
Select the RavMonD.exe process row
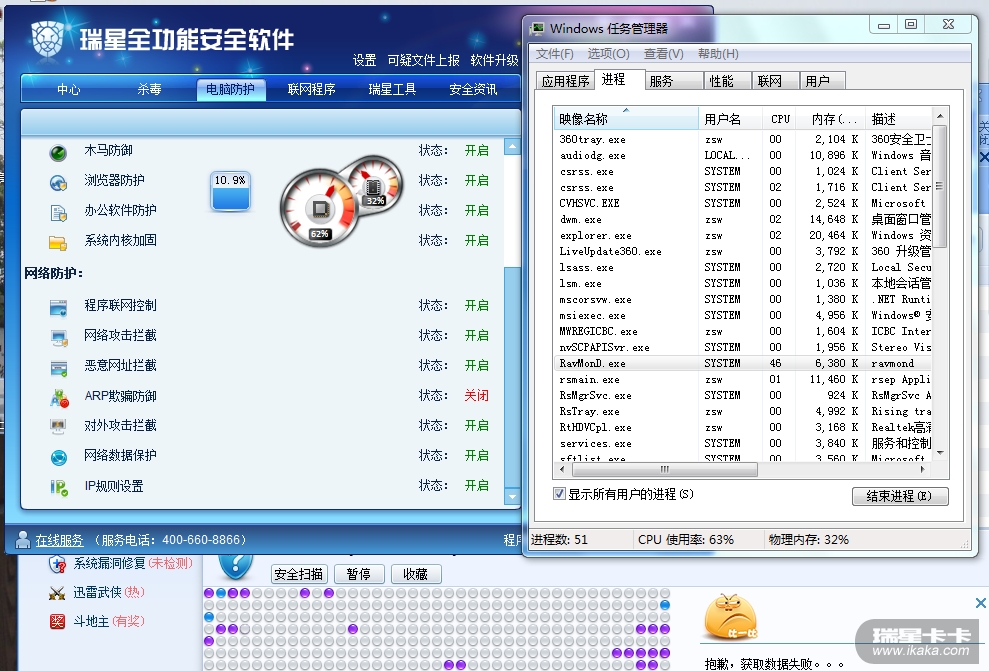tap(742, 363)
